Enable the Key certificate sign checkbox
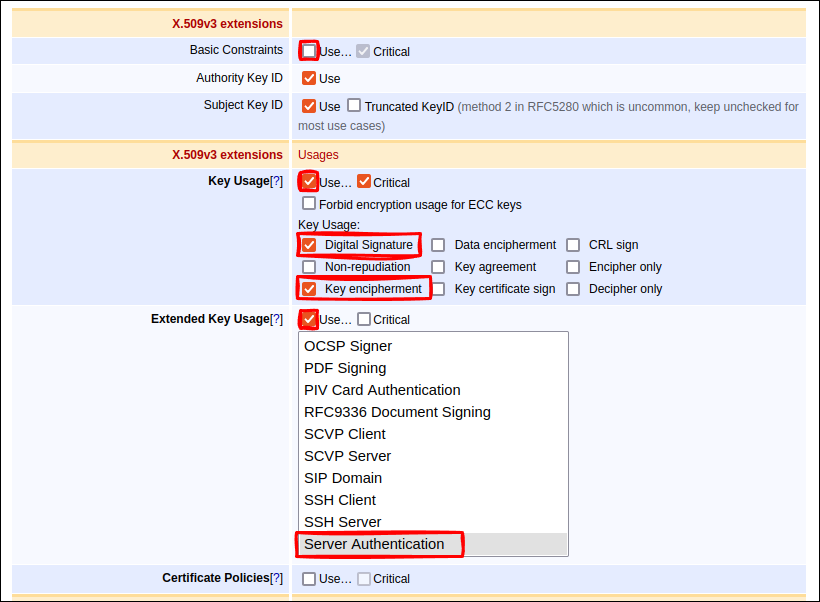 point(438,289)
